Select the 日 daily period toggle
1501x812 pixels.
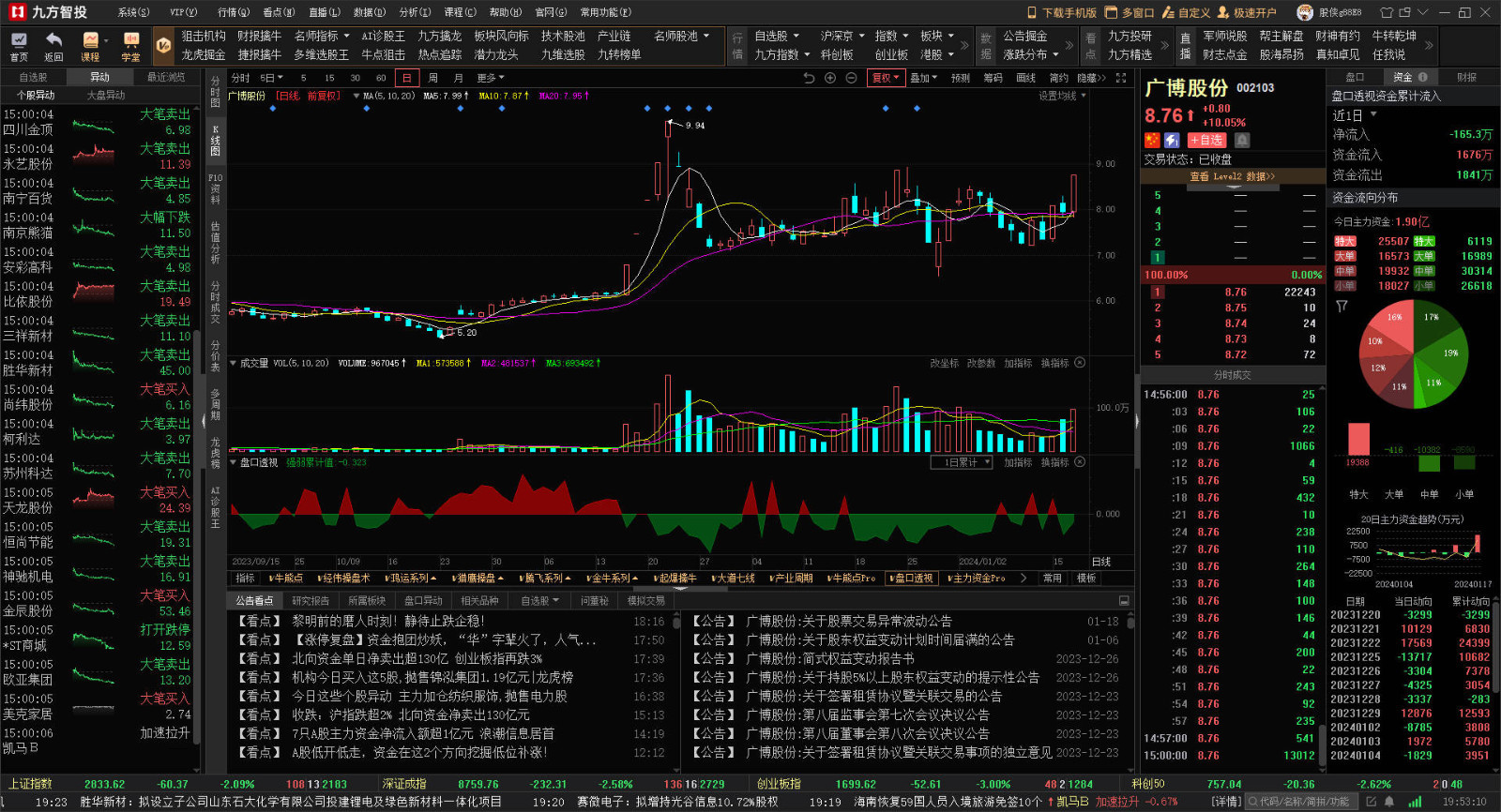click(406, 78)
